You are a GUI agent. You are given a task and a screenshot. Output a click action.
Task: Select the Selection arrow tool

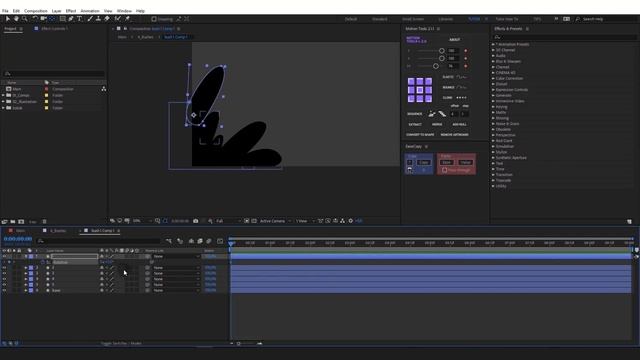point(8,19)
